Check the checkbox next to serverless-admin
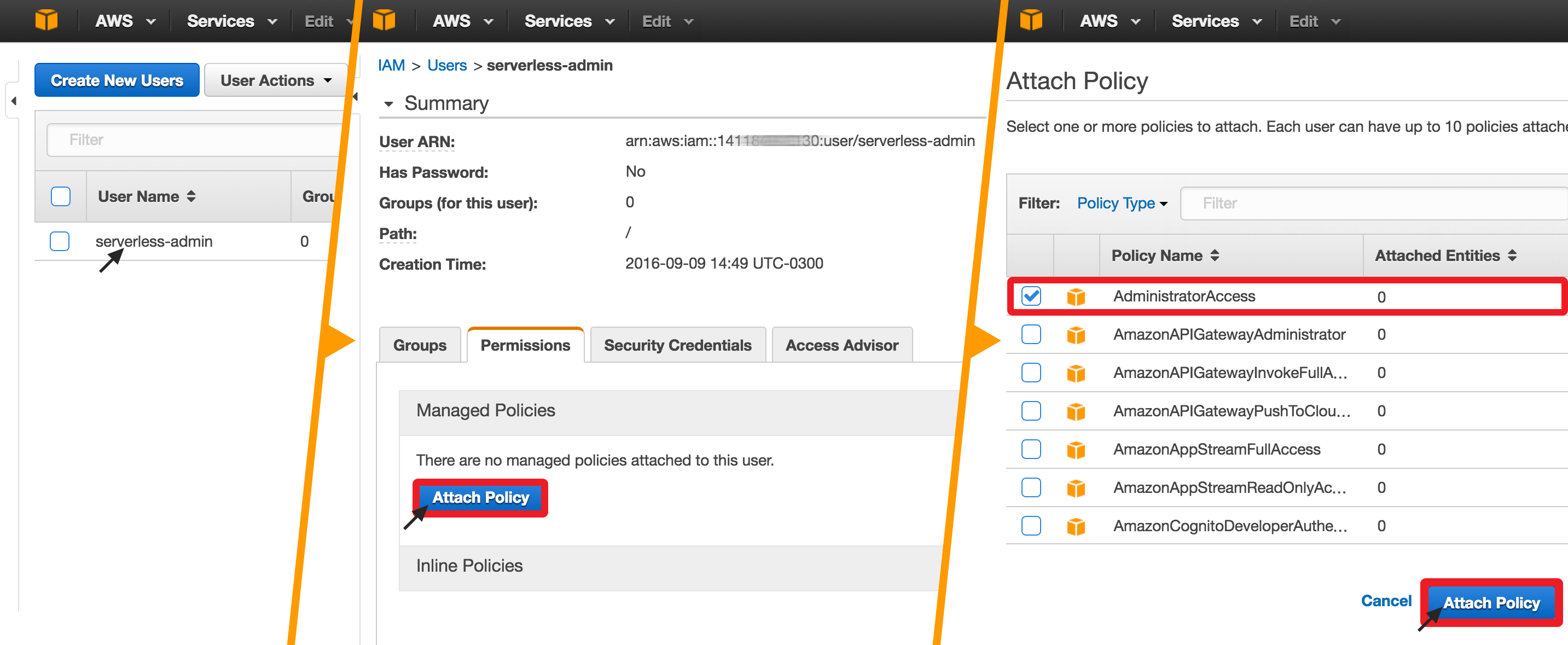1568x645 pixels. coord(59,242)
